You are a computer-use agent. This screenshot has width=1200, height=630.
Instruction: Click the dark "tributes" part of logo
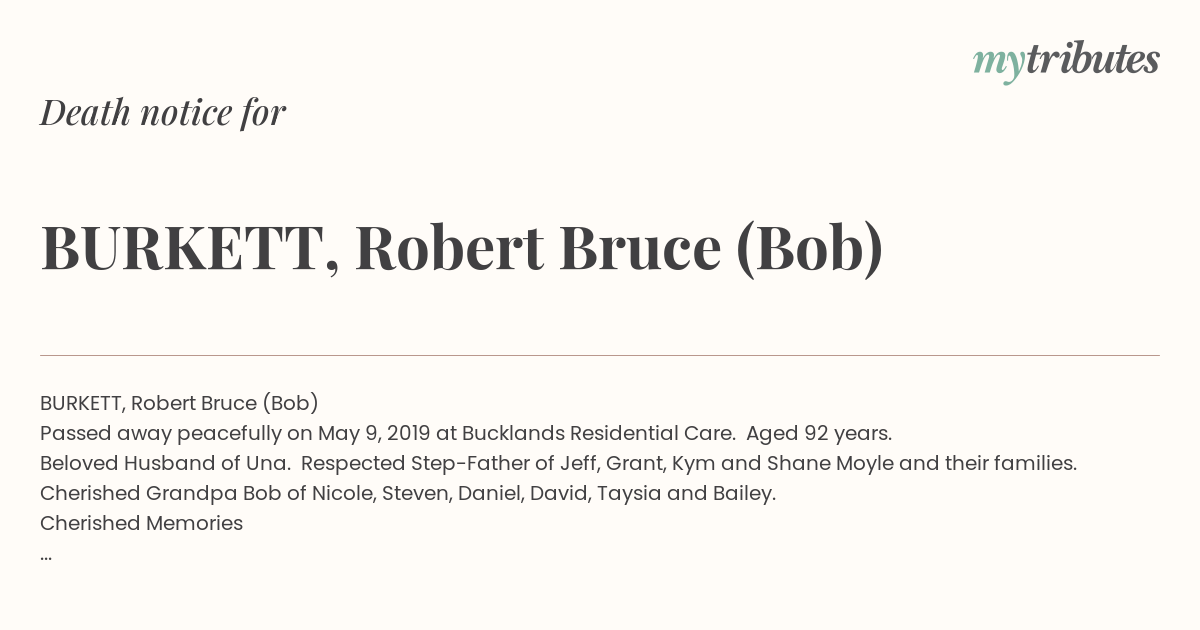tap(1092, 60)
